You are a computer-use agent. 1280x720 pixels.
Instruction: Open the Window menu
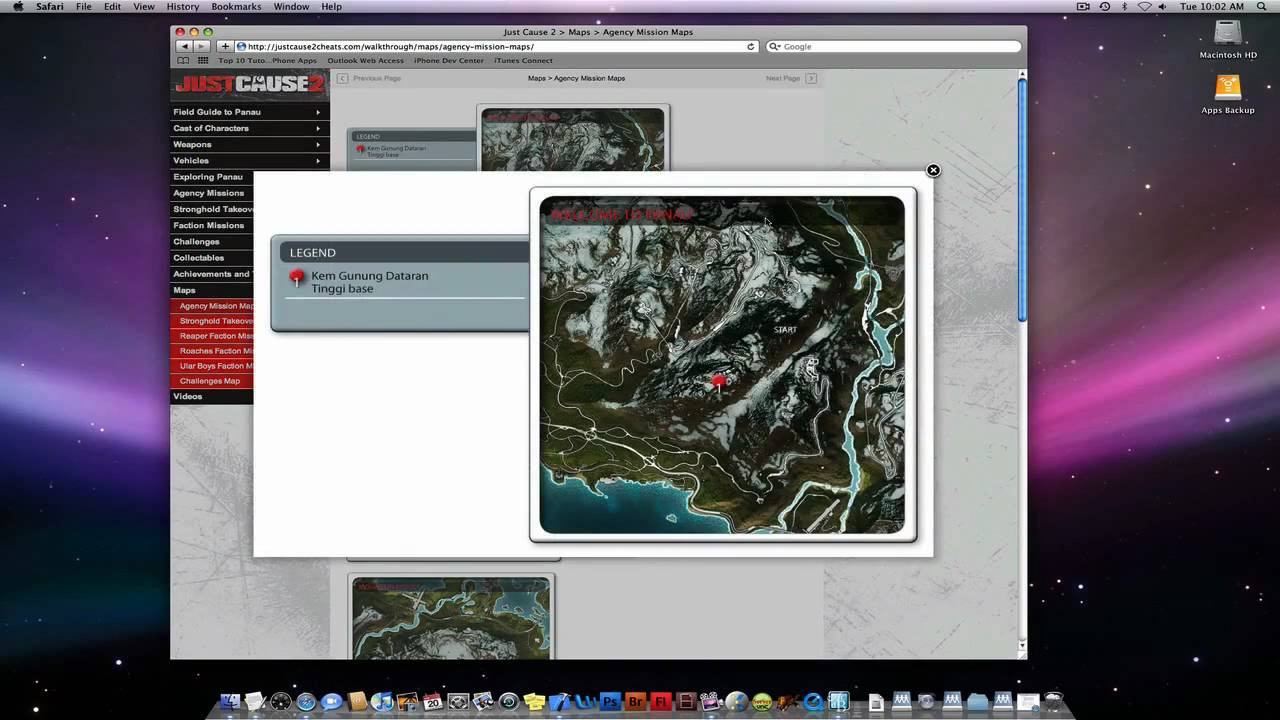291,7
